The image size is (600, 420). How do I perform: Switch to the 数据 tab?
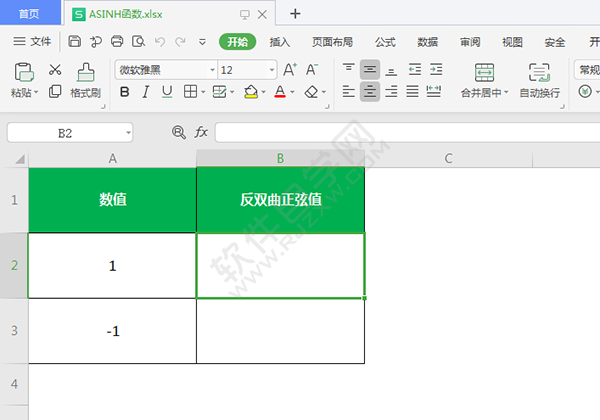tap(427, 42)
